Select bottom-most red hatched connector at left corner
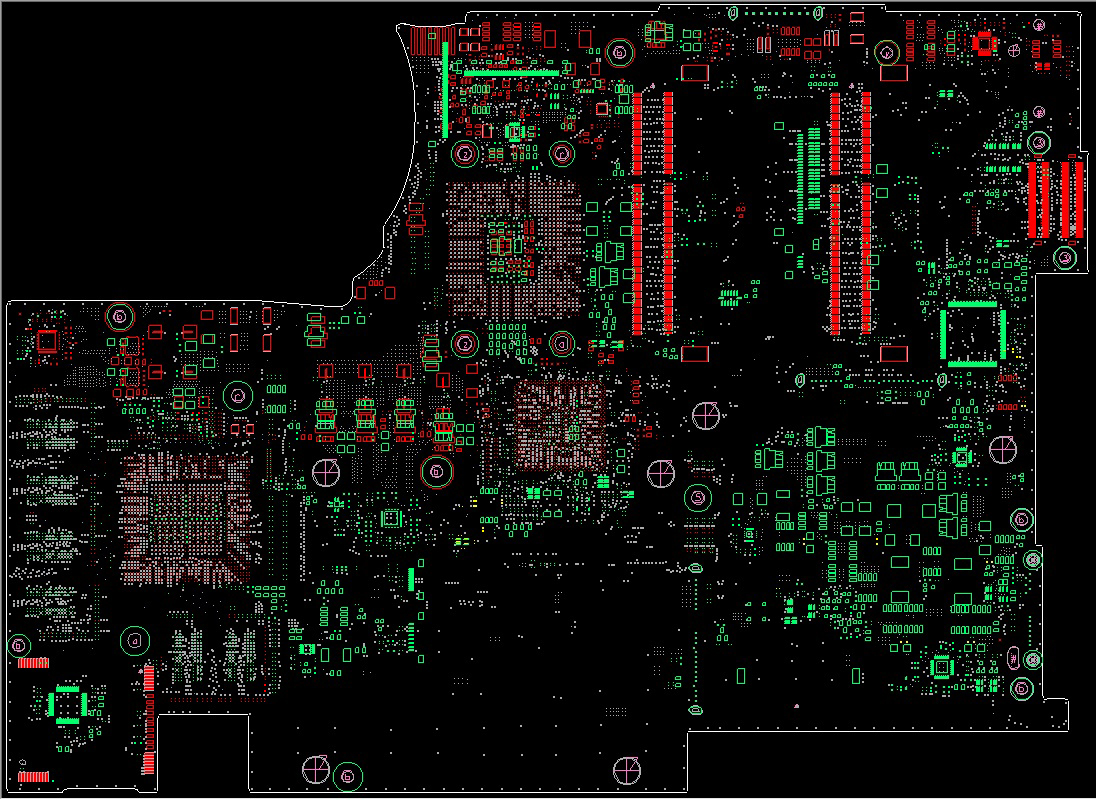Viewport: 1096px width, 800px height. tap(34, 776)
